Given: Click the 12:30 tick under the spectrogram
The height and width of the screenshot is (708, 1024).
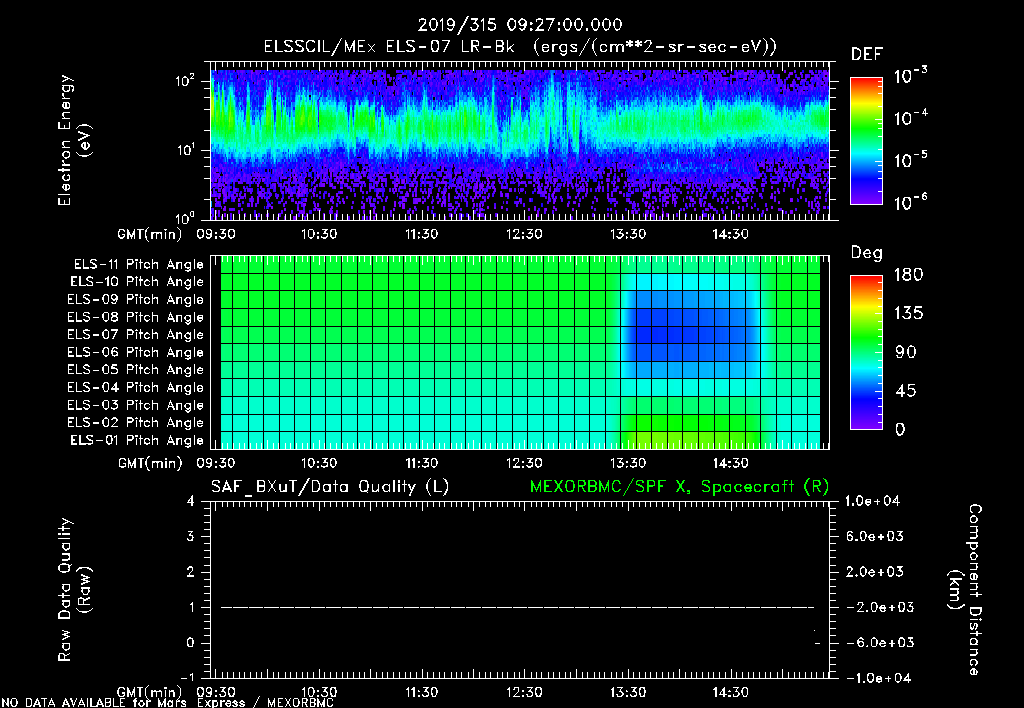Looking at the screenshot, I should pyautogui.click(x=524, y=234).
